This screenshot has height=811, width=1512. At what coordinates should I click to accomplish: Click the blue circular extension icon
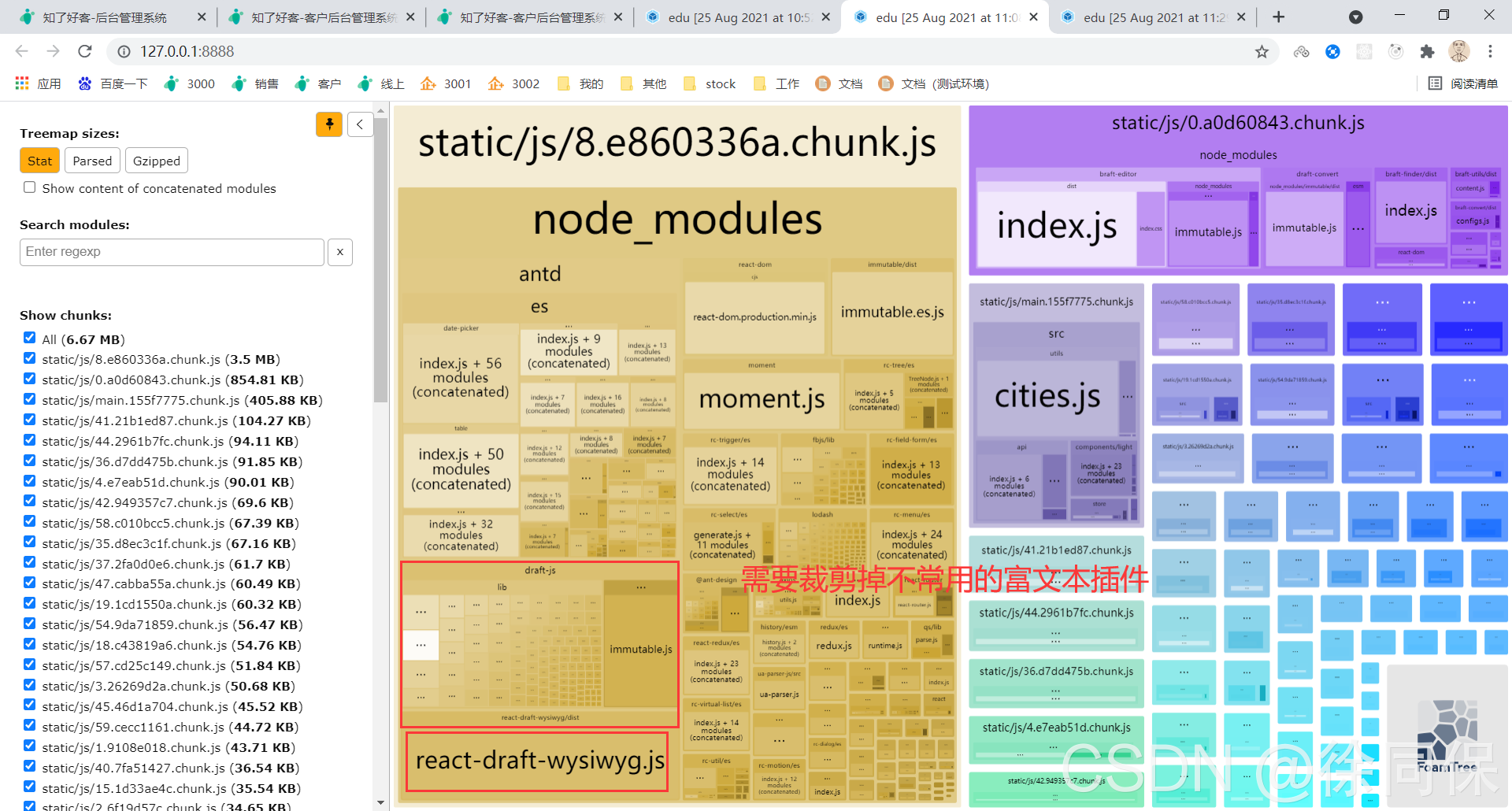[1332, 51]
